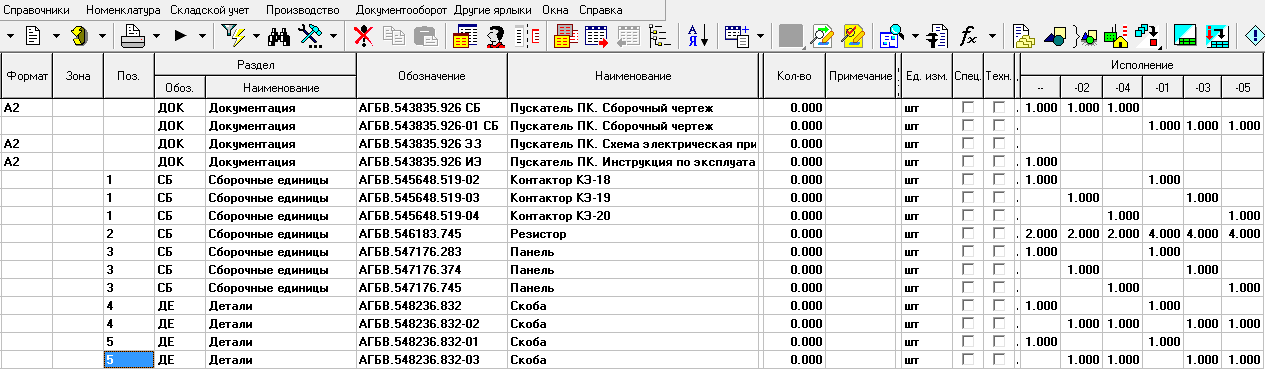Click the document with yellow stack icon
Screen dimensions: 1265x369
pyautogui.click(x=1023, y=37)
